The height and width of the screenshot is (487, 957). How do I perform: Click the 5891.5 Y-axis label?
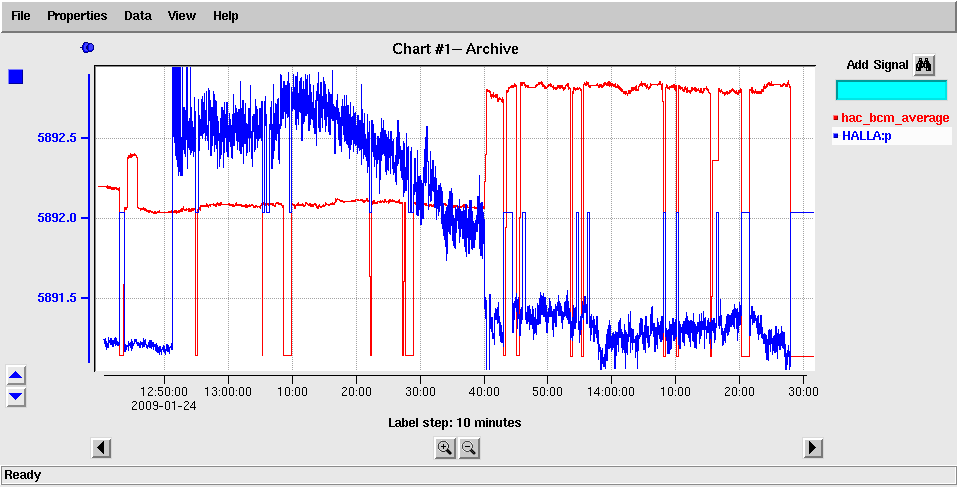point(59,298)
